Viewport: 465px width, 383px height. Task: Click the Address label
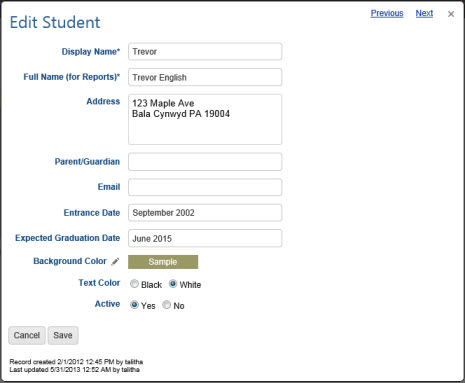103,101
